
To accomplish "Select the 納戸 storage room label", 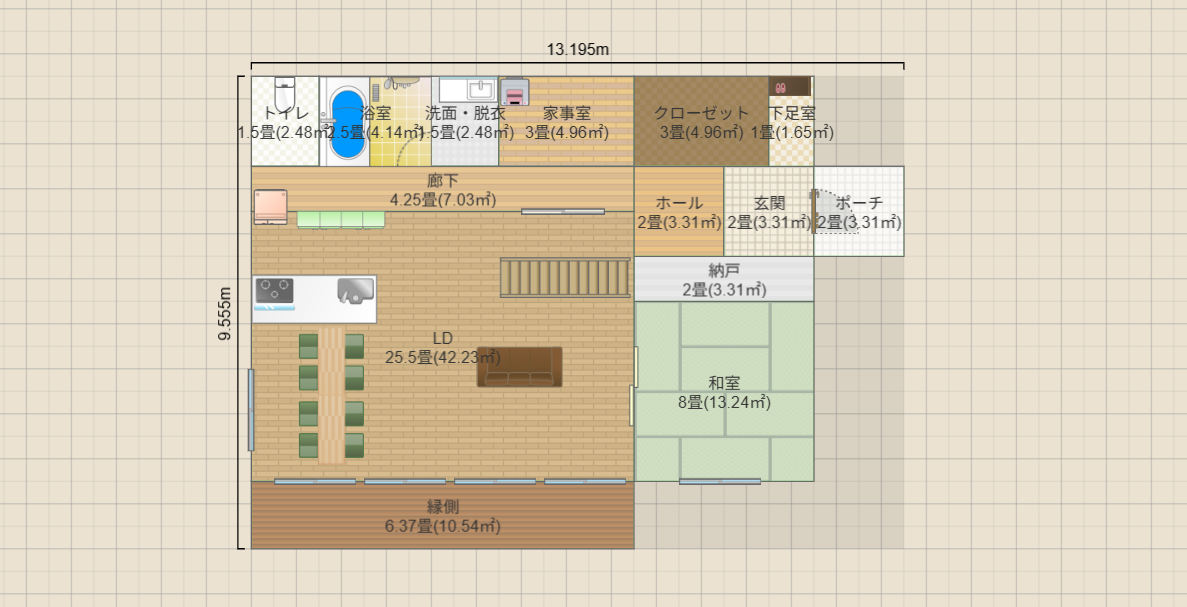I will [x=724, y=270].
